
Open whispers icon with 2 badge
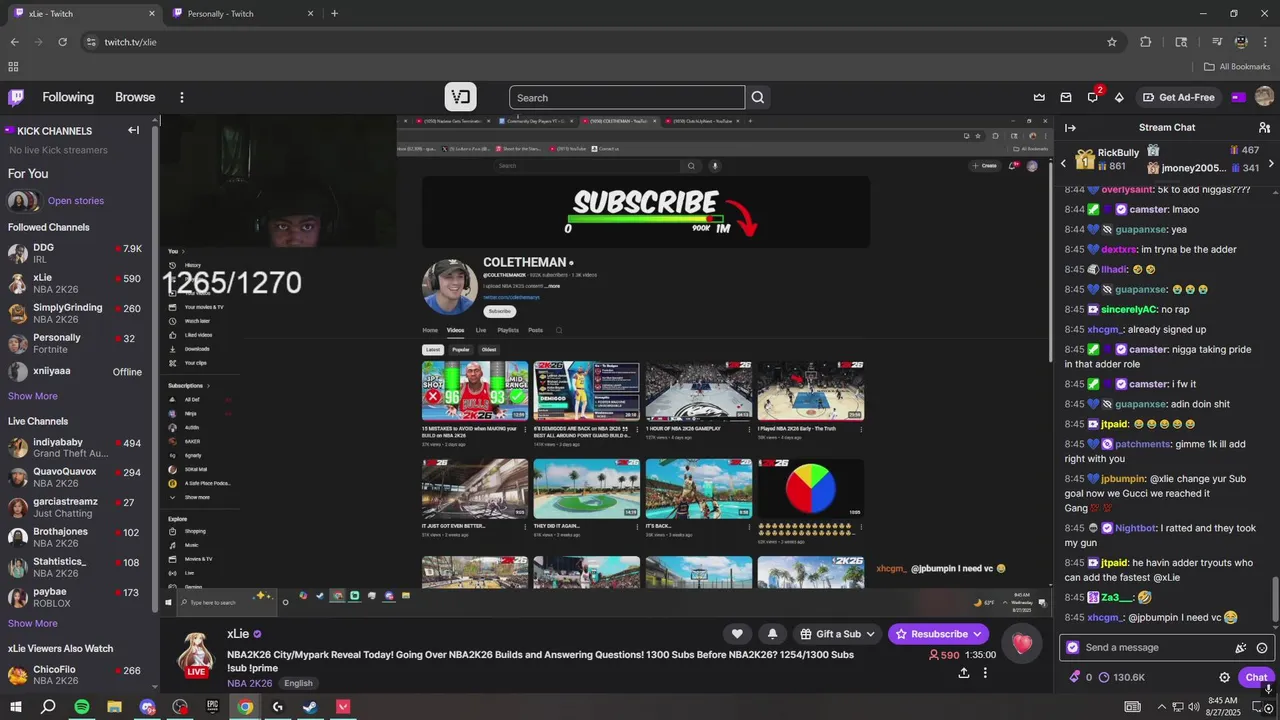[1093, 97]
